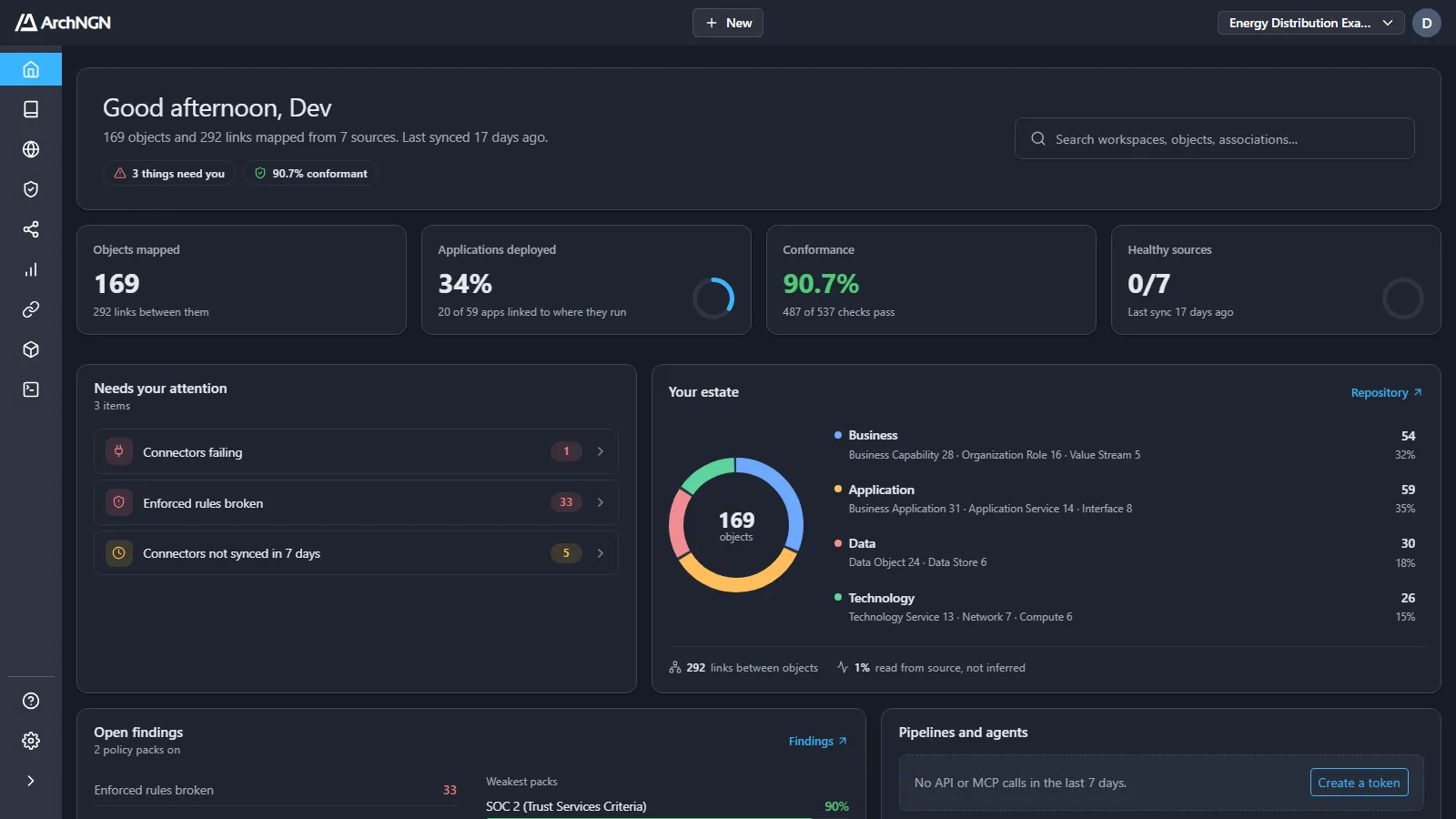Click the shield icon beside Enforced rules broken
1456x819 pixels.
coord(118,502)
